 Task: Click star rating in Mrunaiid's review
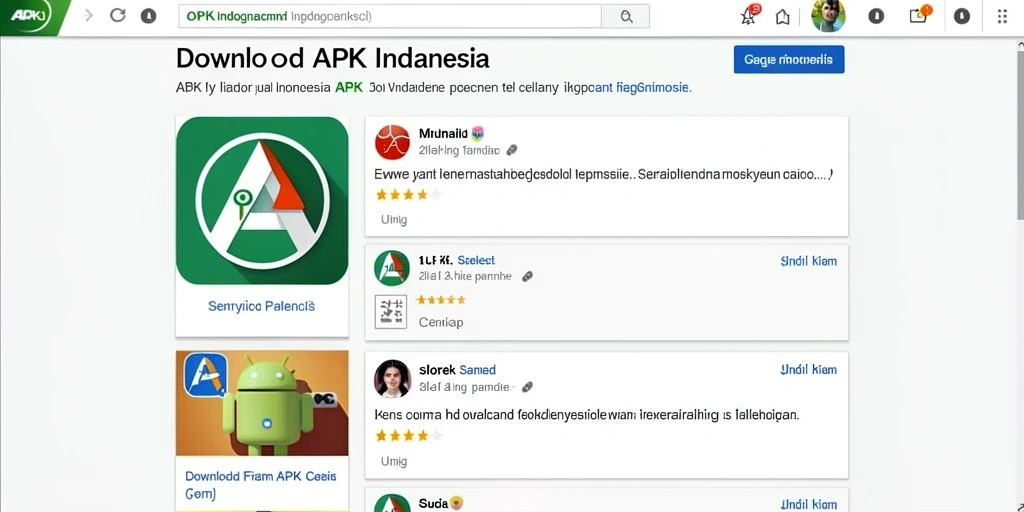coord(408,195)
